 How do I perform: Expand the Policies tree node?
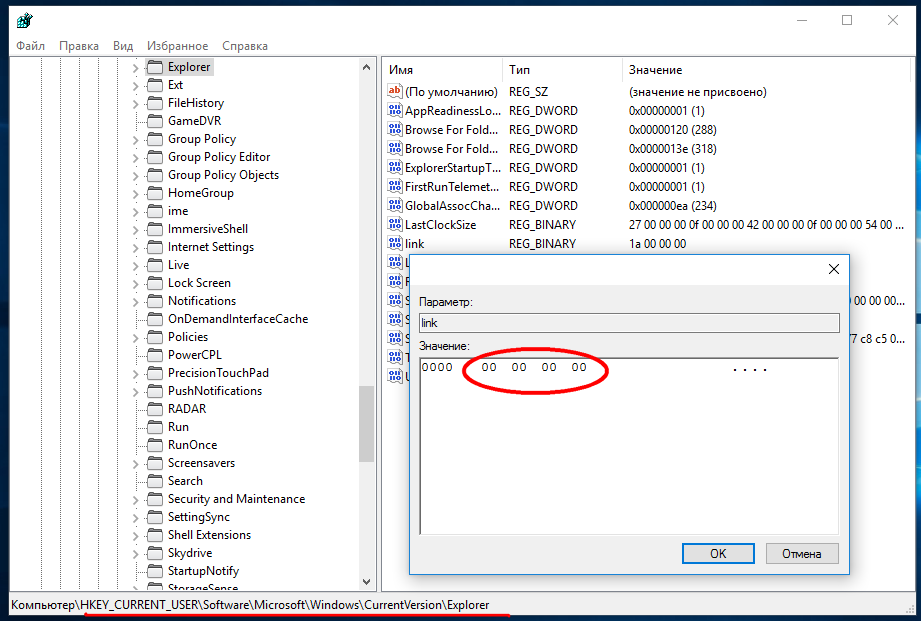tap(136, 338)
